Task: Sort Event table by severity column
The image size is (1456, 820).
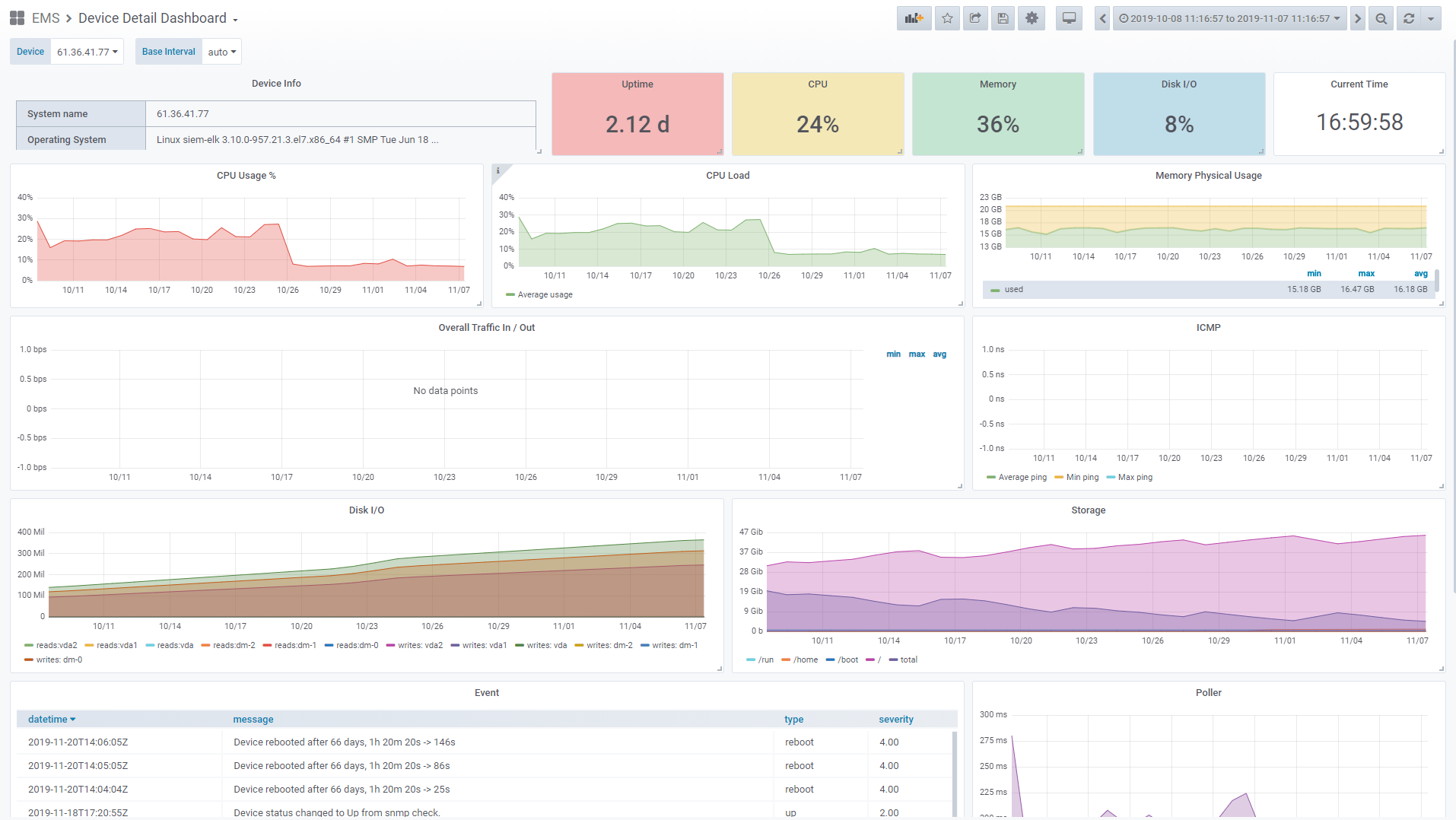Action: [x=896, y=720]
